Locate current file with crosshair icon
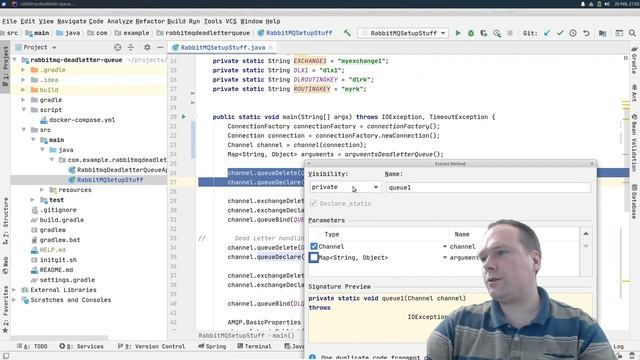 tap(118, 47)
